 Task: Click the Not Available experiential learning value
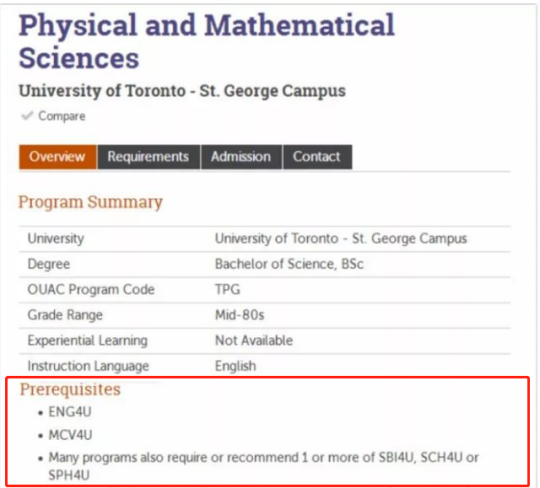click(254, 340)
